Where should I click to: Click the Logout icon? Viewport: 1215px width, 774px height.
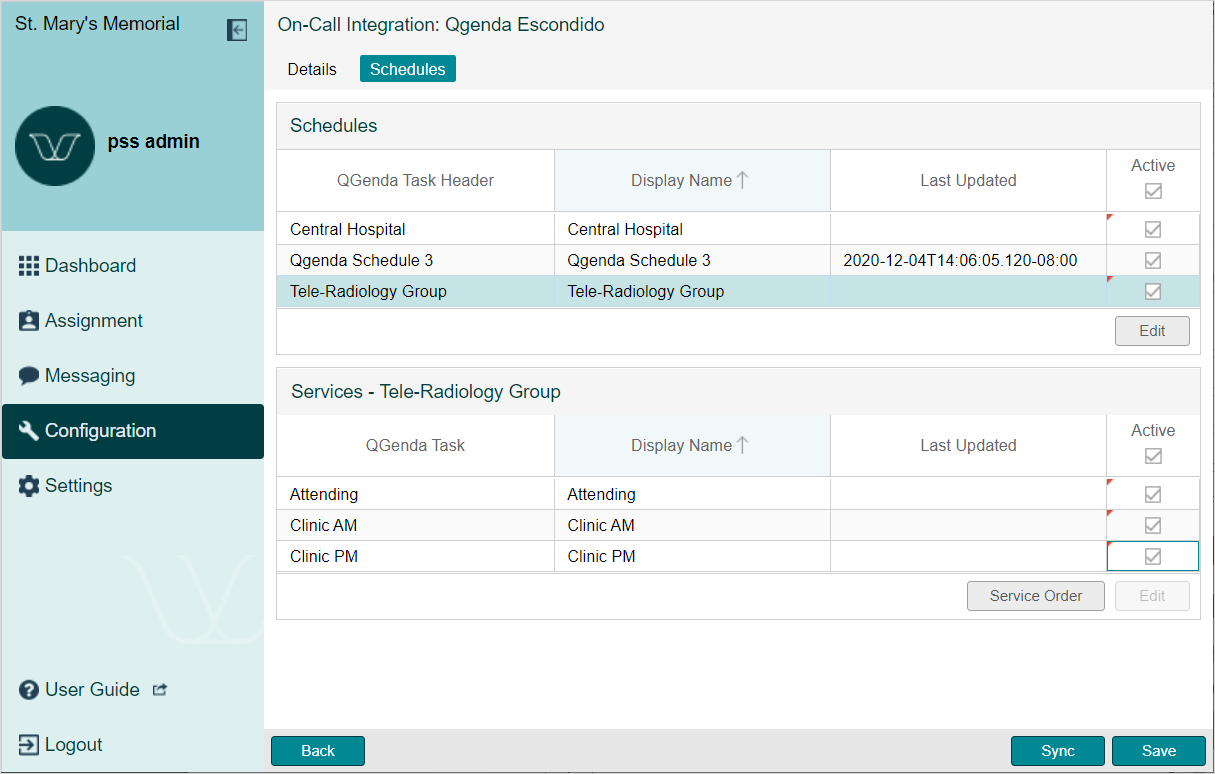29,745
